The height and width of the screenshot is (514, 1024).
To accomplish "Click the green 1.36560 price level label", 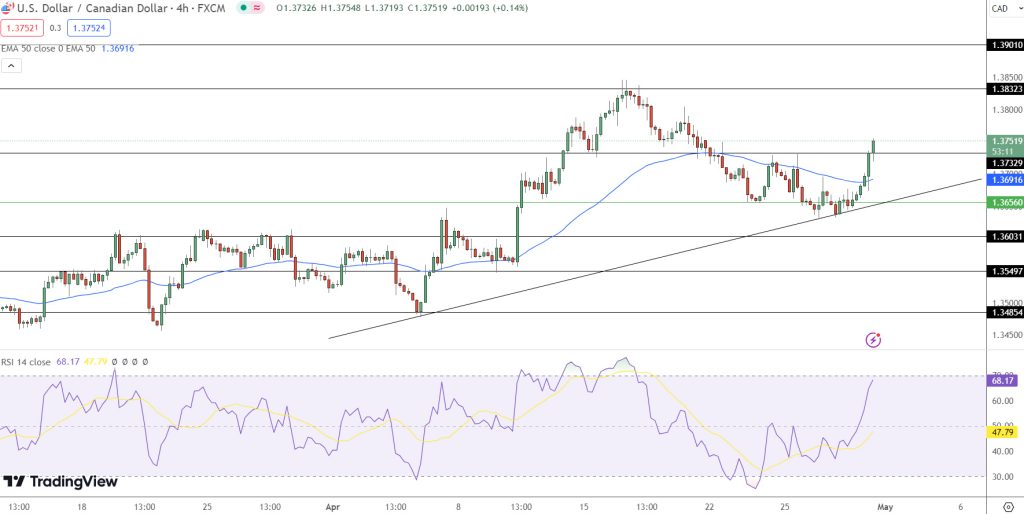I will coord(1005,203).
